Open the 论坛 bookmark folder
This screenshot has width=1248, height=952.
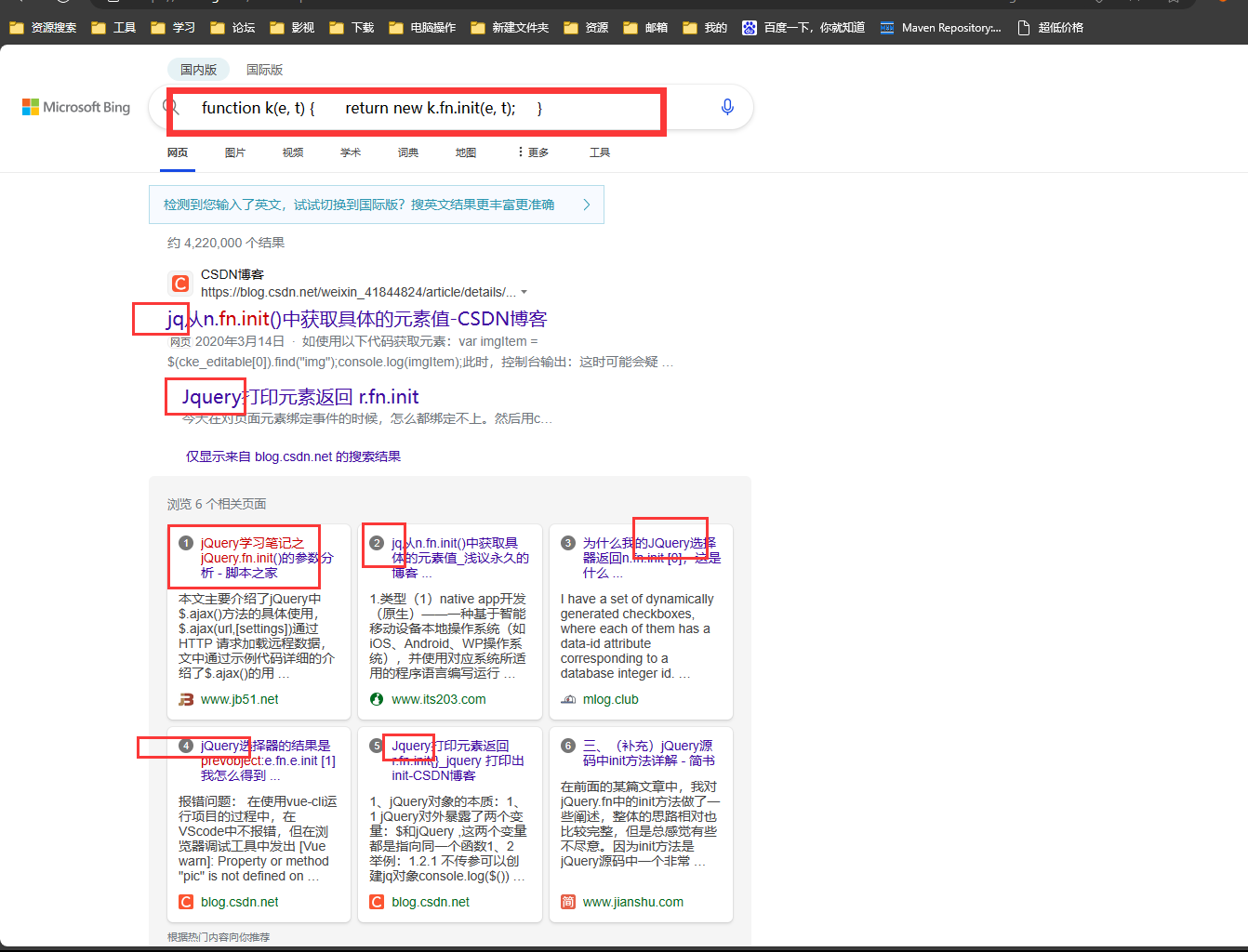[232, 28]
